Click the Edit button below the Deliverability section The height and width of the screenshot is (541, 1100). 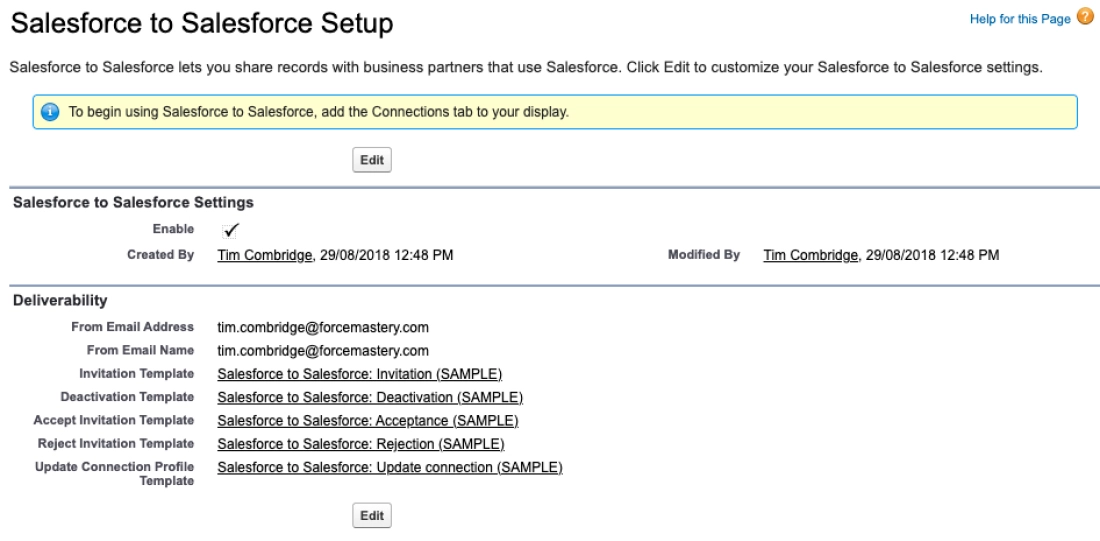pyautogui.click(x=372, y=516)
